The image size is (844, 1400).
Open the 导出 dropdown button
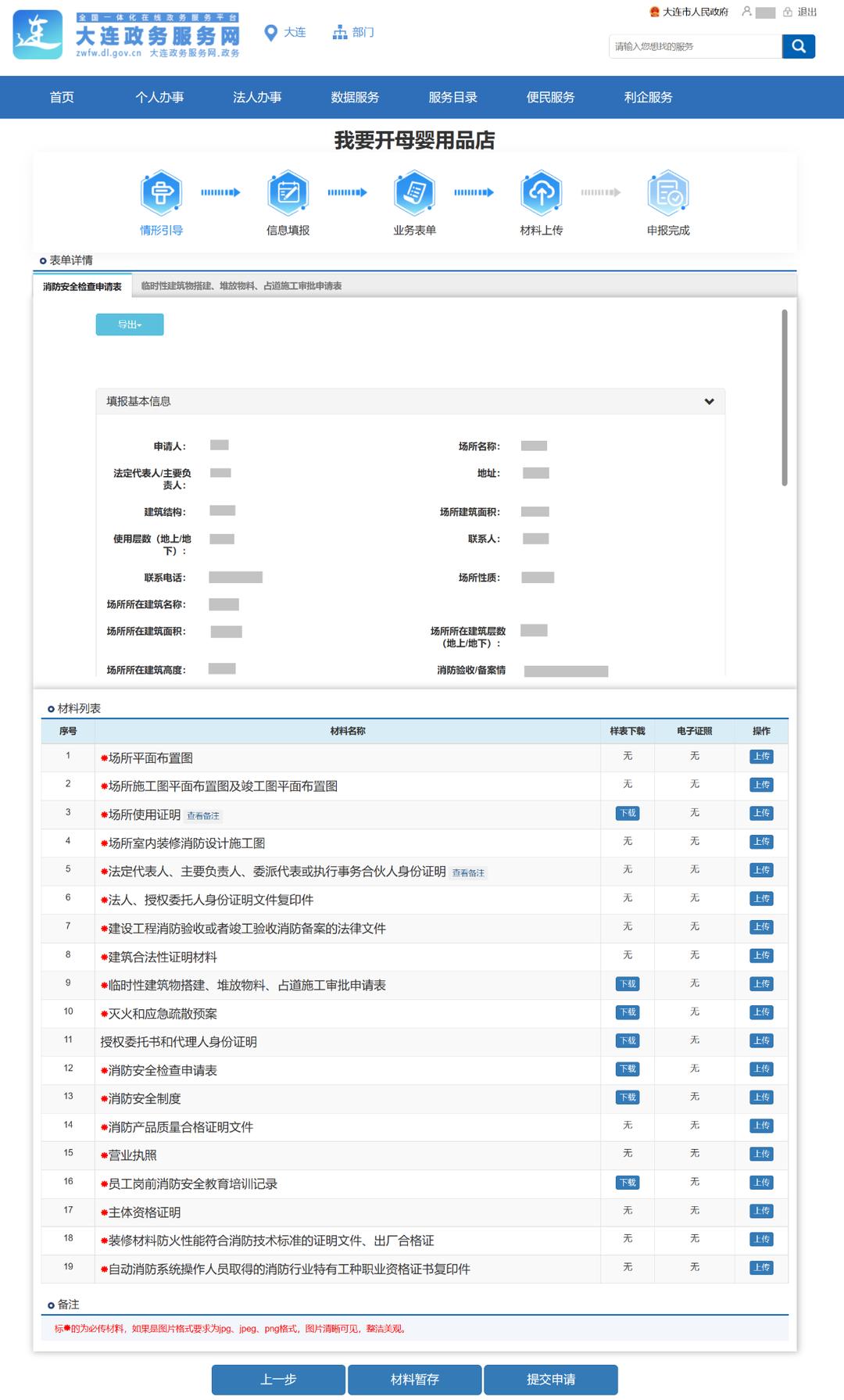click(x=130, y=324)
